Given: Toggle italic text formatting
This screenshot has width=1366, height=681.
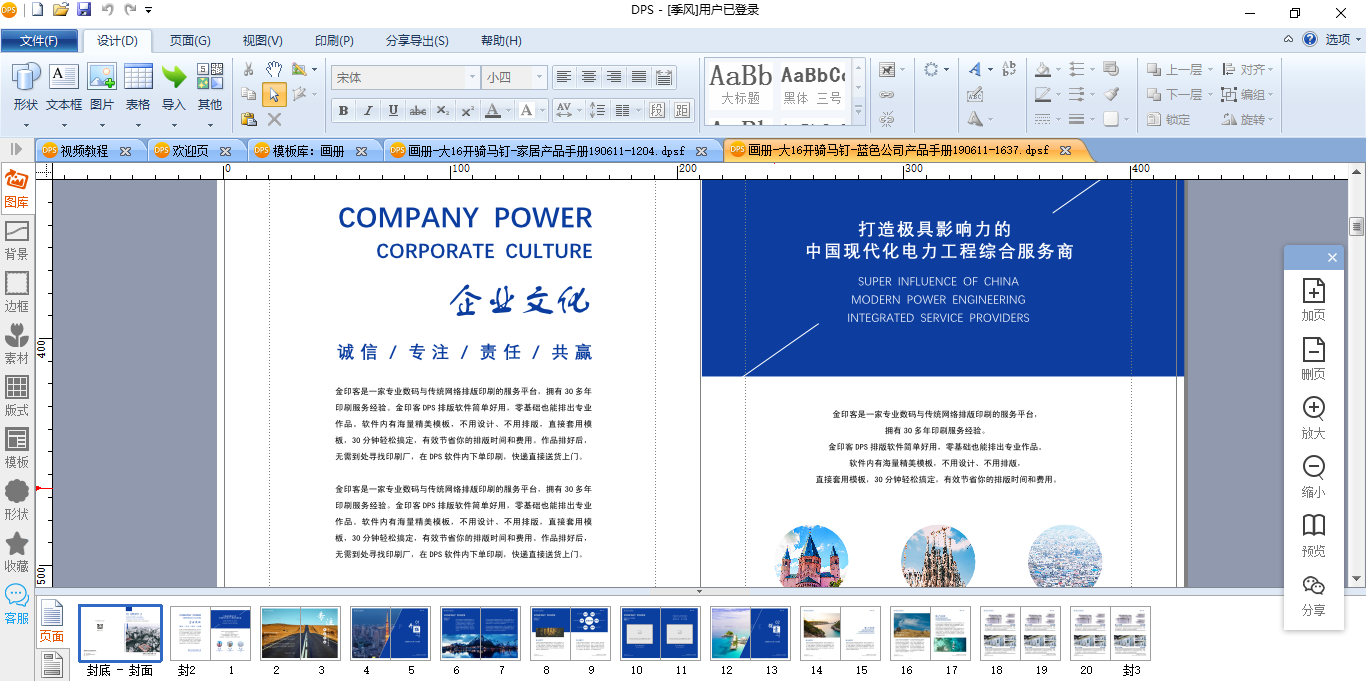Looking at the screenshot, I should point(368,110).
